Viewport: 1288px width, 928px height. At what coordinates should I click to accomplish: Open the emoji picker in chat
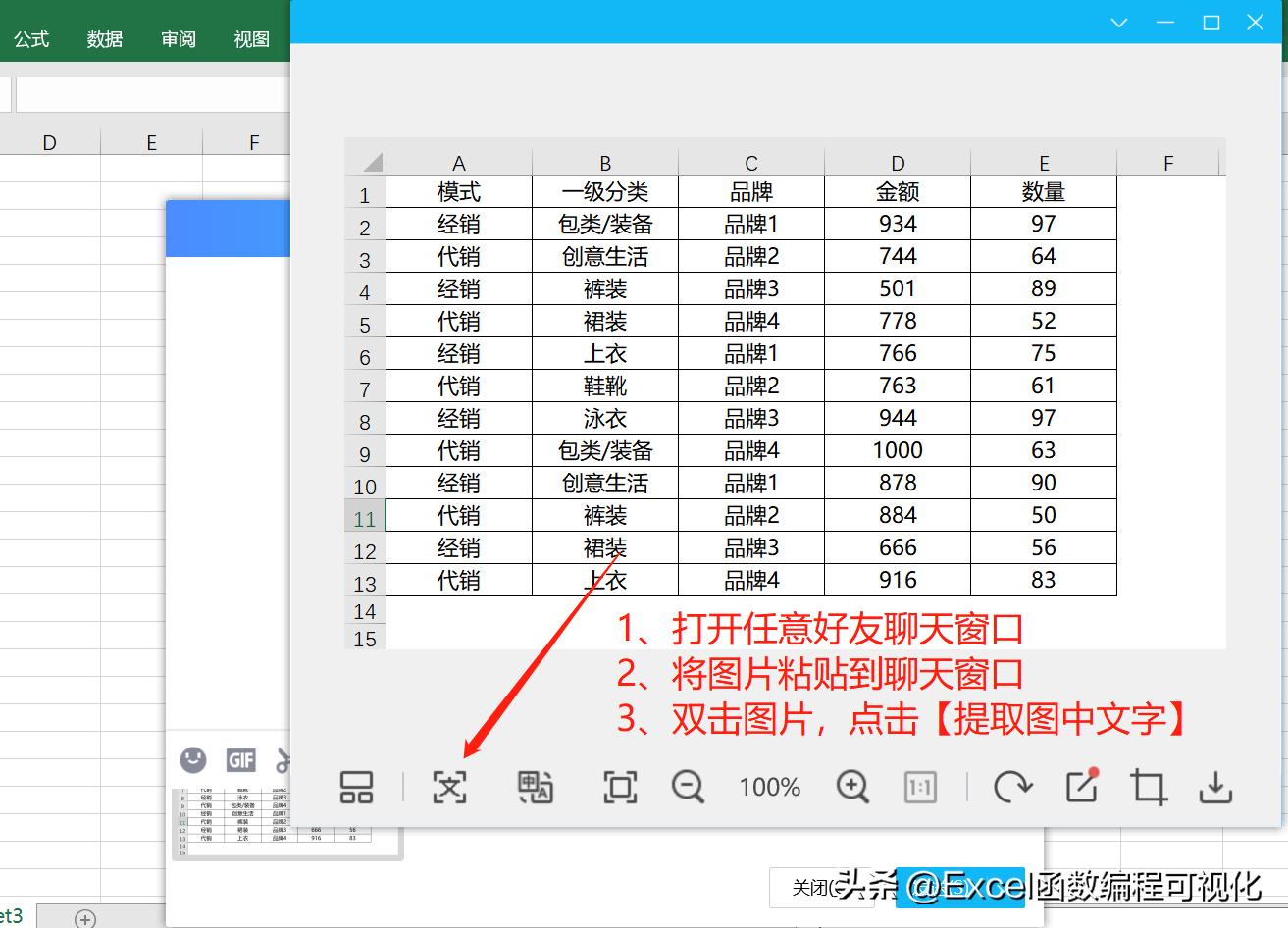192,759
